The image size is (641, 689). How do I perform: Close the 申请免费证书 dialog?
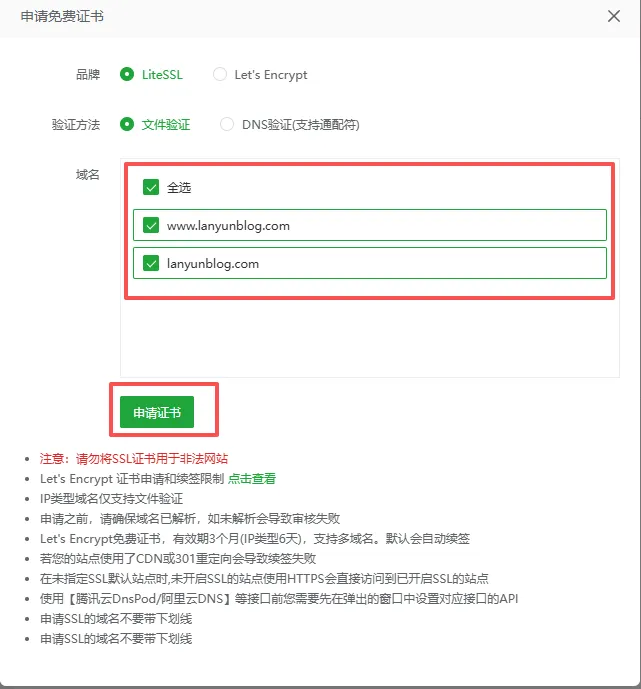click(x=613, y=16)
